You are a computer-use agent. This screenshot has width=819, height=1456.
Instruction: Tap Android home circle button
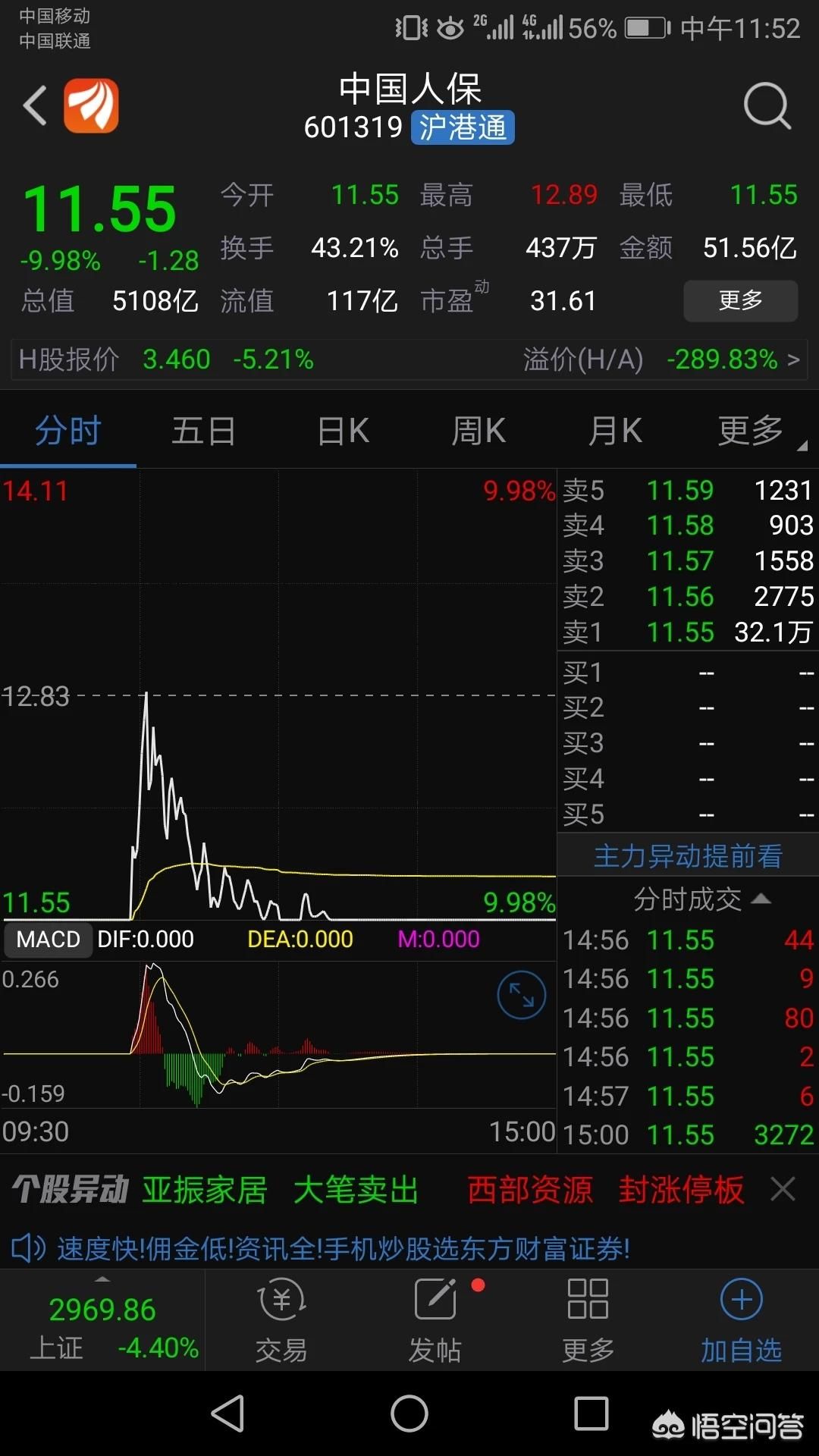pyautogui.click(x=409, y=1414)
